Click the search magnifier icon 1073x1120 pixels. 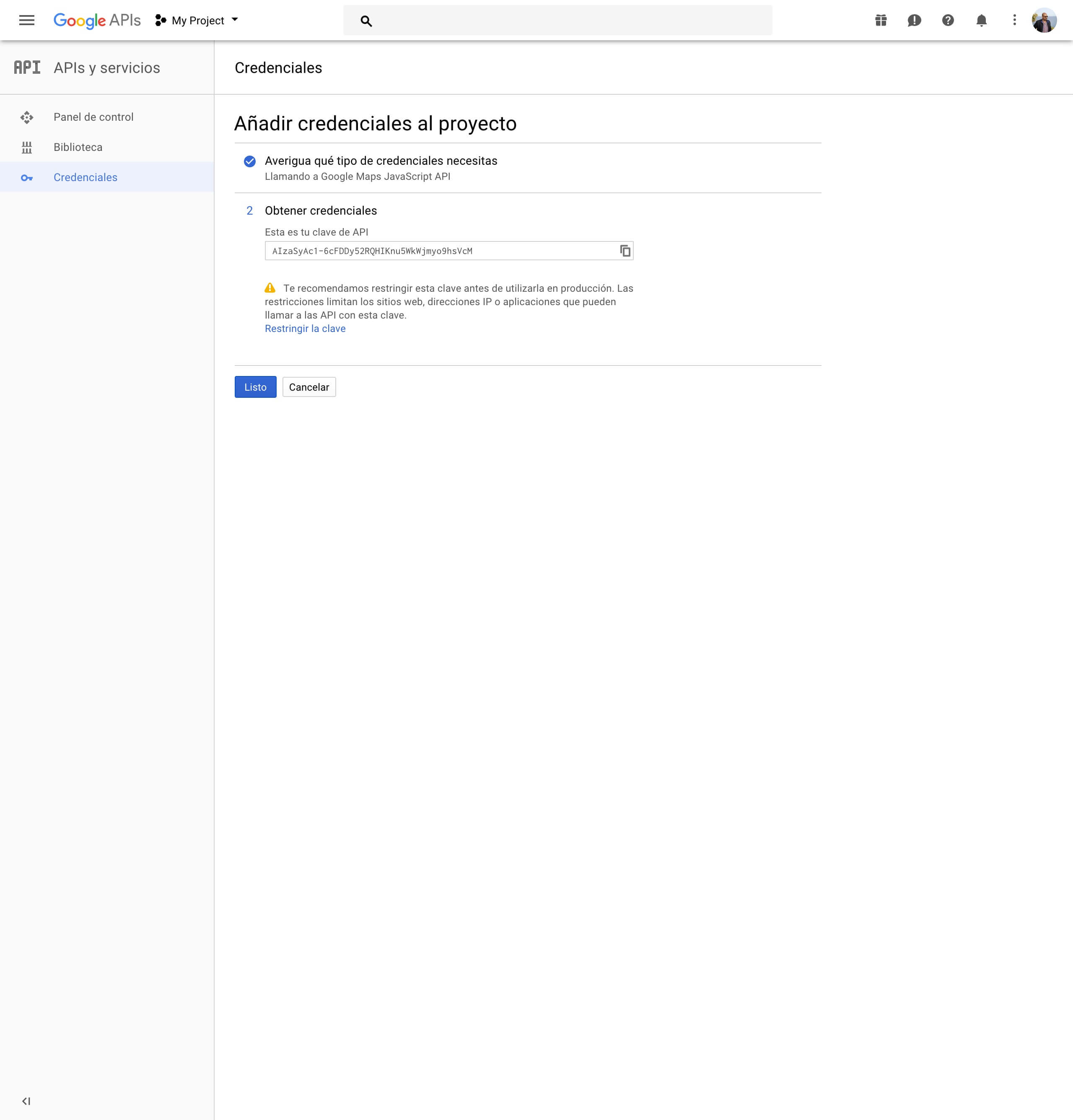366,21
